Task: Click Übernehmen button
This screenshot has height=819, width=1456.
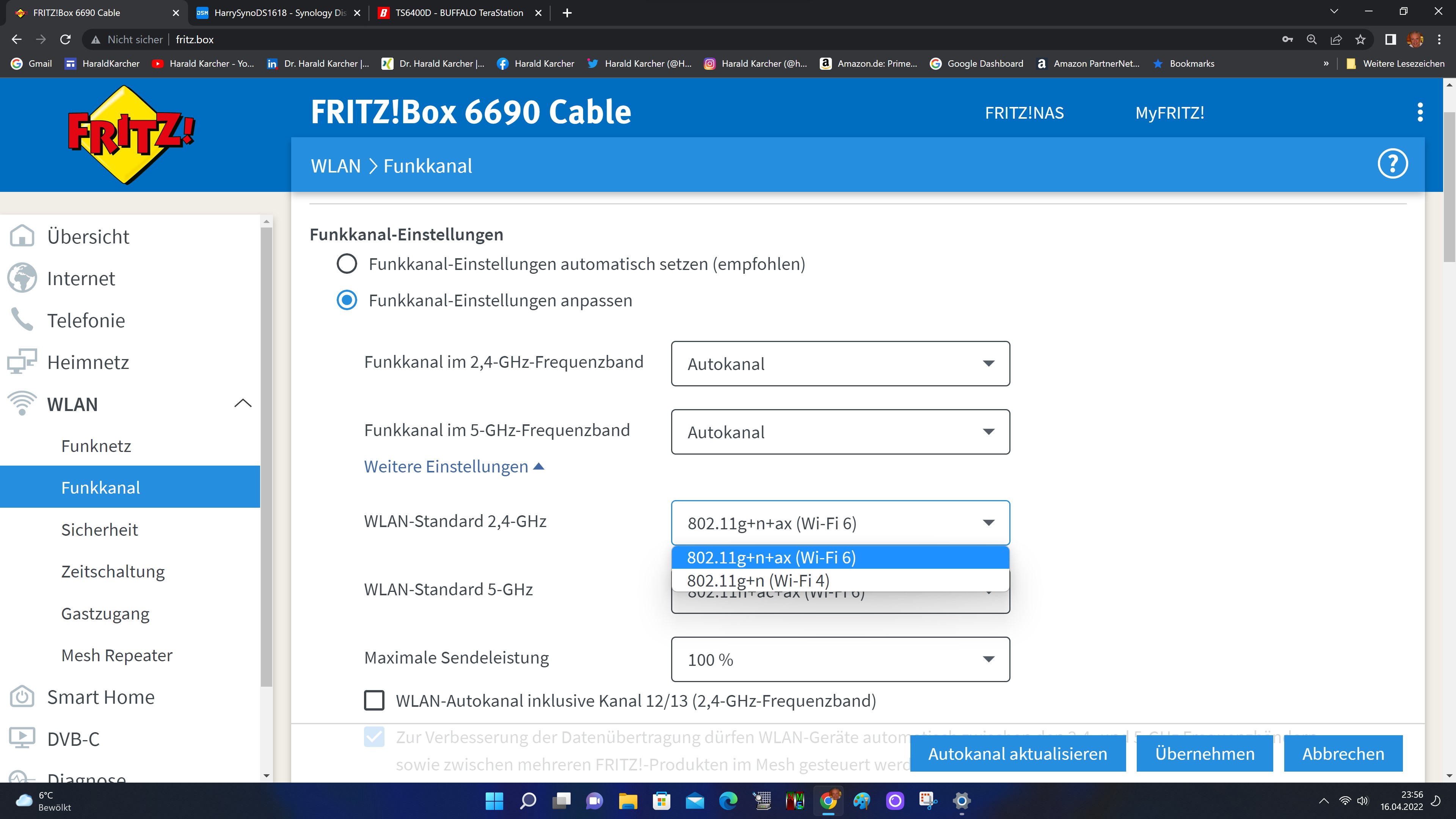Action: pyautogui.click(x=1205, y=753)
